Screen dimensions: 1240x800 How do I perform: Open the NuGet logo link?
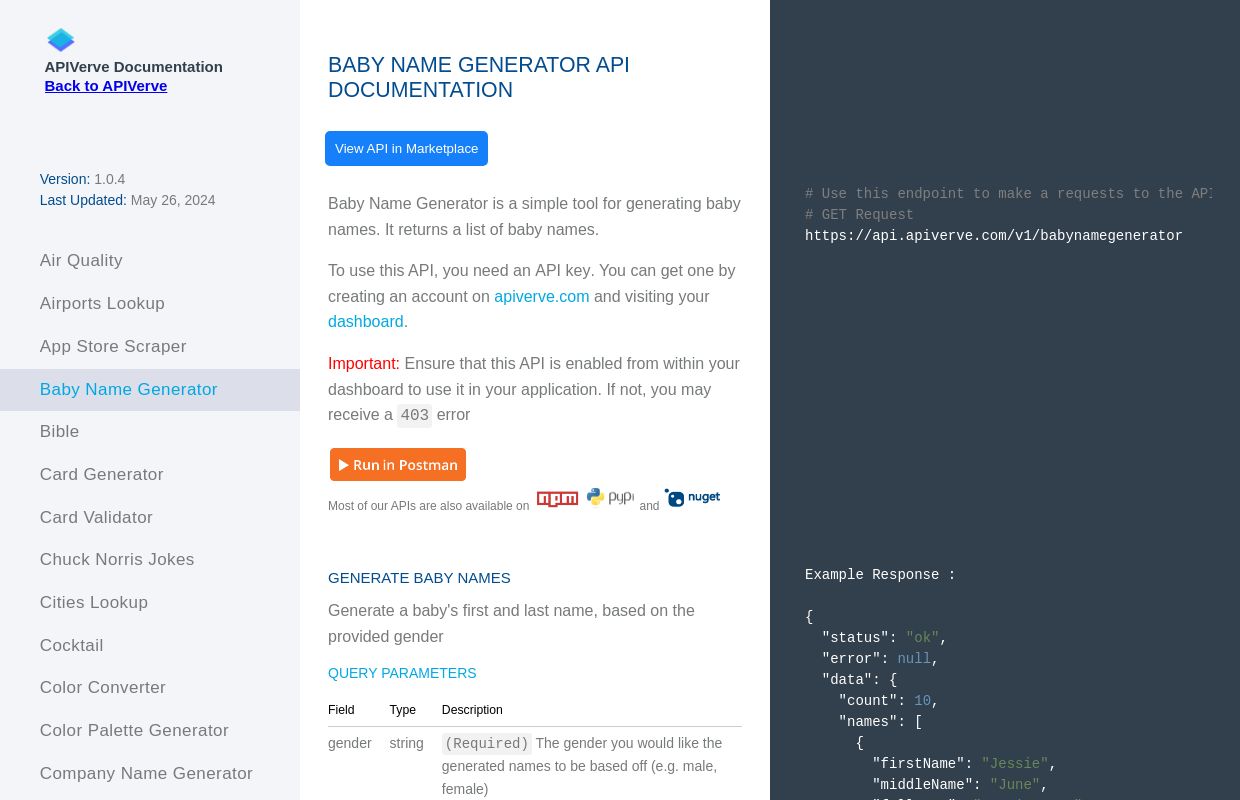coord(692,497)
